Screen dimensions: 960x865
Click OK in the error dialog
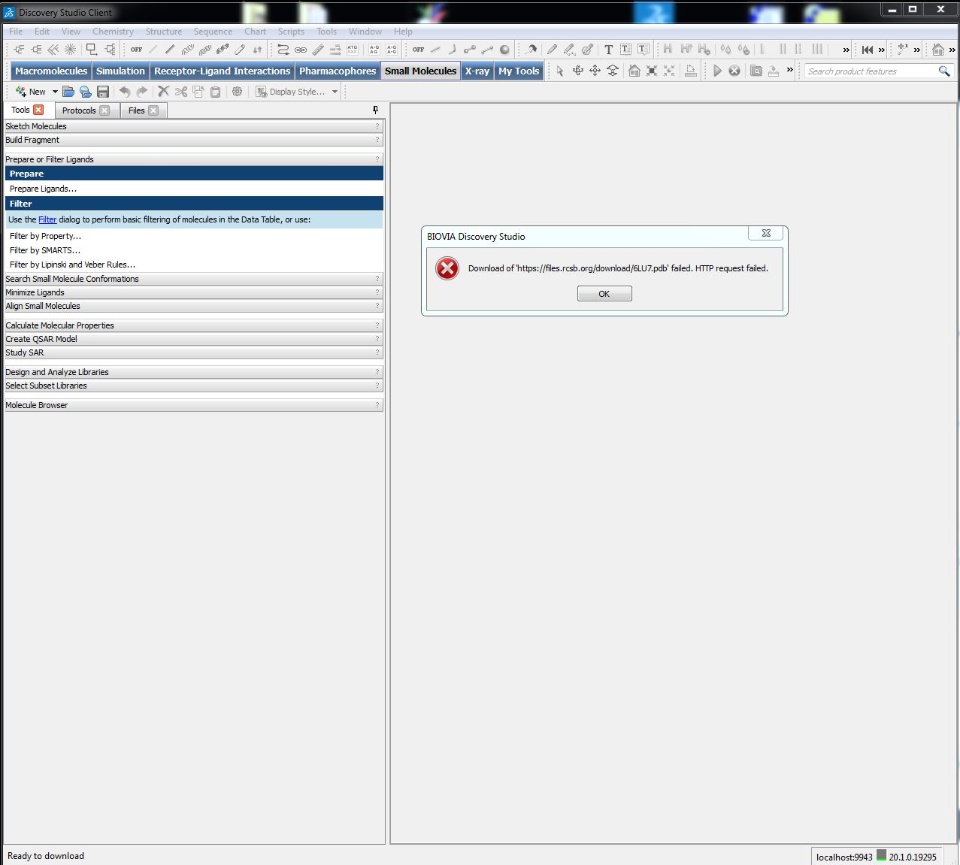(604, 294)
